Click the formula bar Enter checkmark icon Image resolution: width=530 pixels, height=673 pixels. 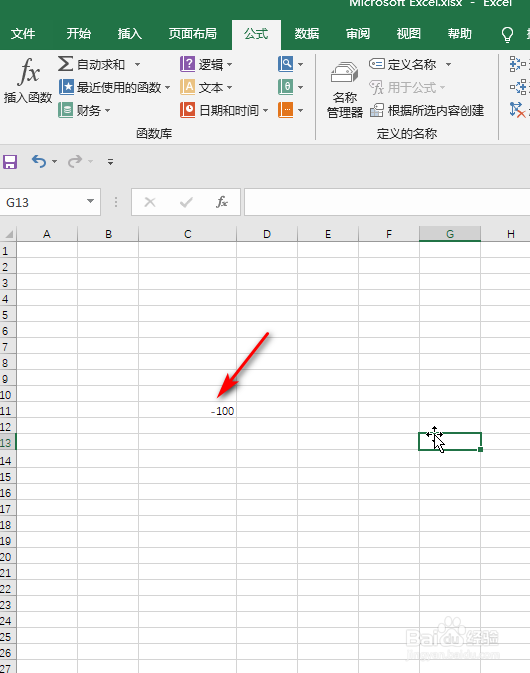tap(186, 202)
